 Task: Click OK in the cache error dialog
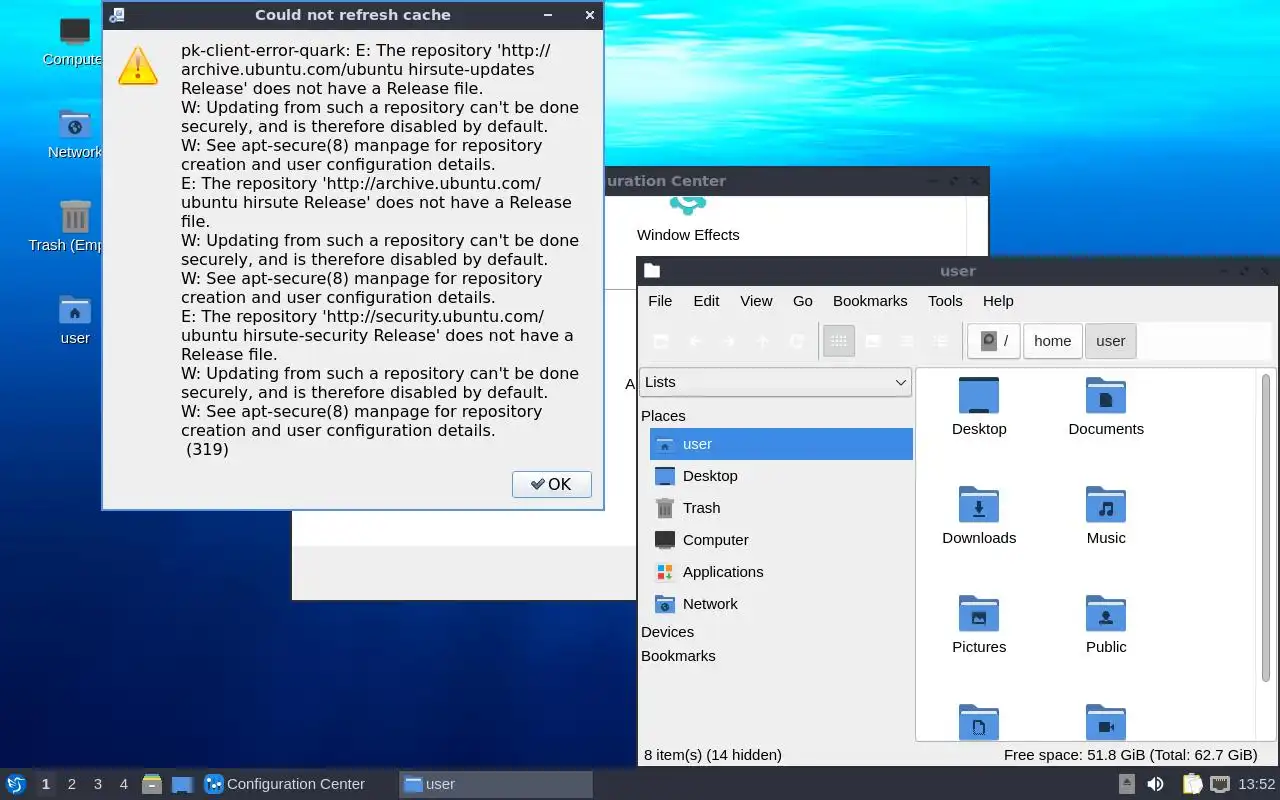(551, 484)
